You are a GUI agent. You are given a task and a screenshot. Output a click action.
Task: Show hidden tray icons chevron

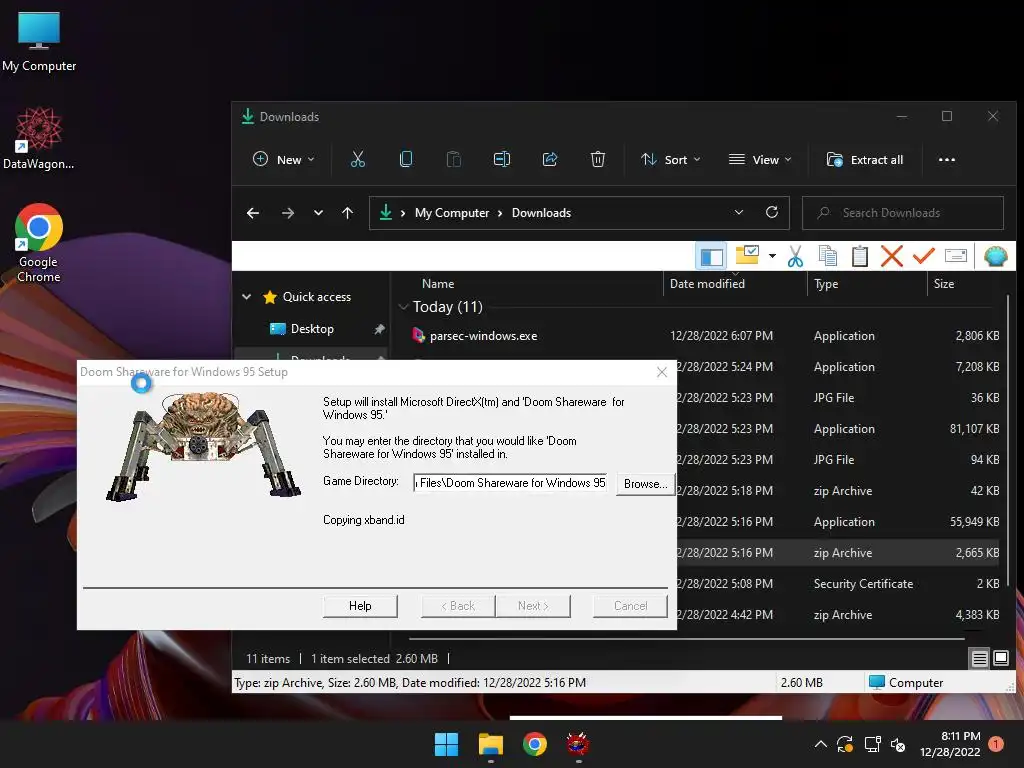point(821,744)
